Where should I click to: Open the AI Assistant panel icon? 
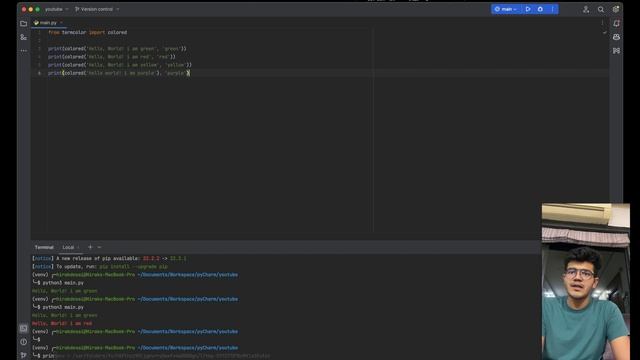[x=616, y=37]
